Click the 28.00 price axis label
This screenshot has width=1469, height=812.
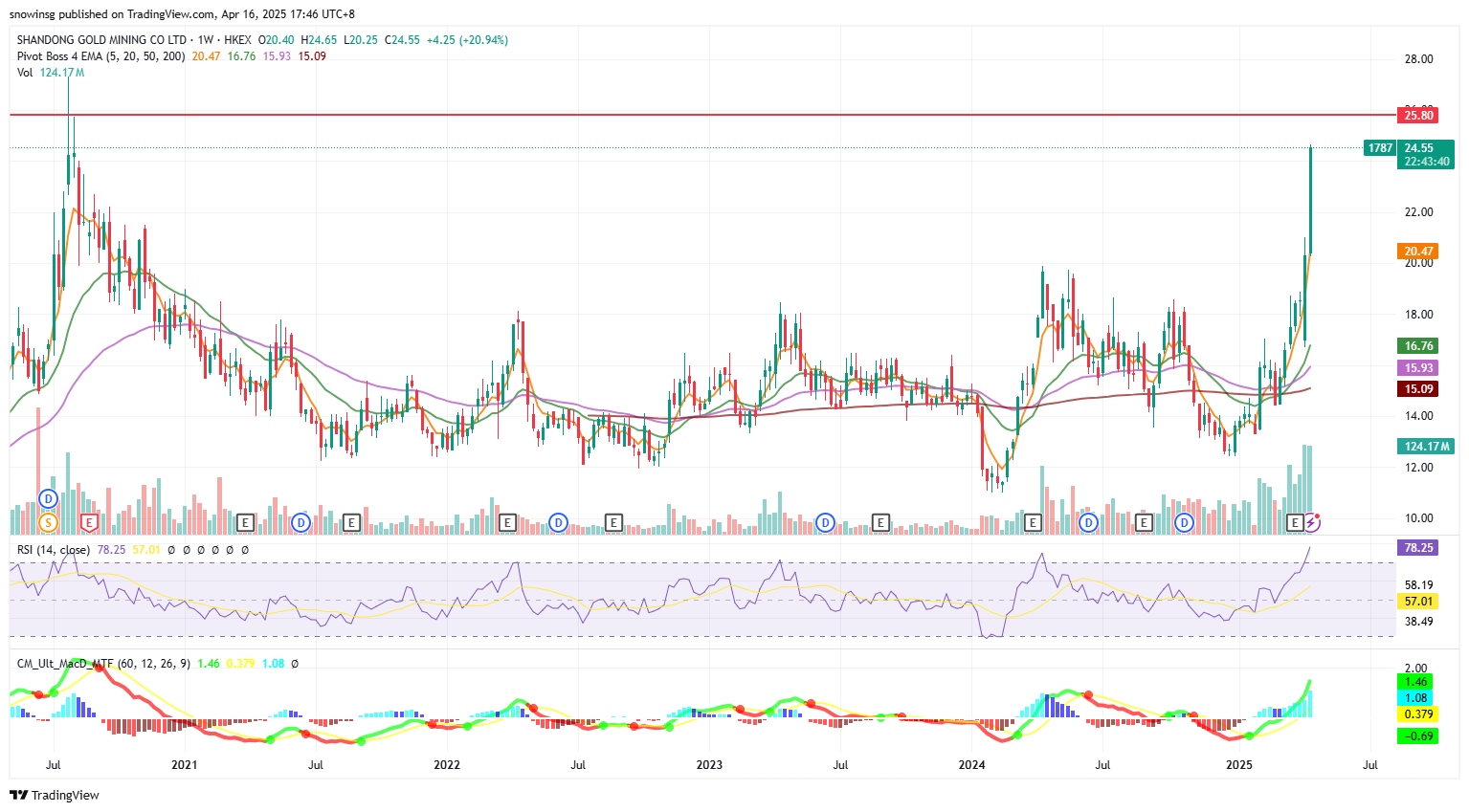[1418, 59]
